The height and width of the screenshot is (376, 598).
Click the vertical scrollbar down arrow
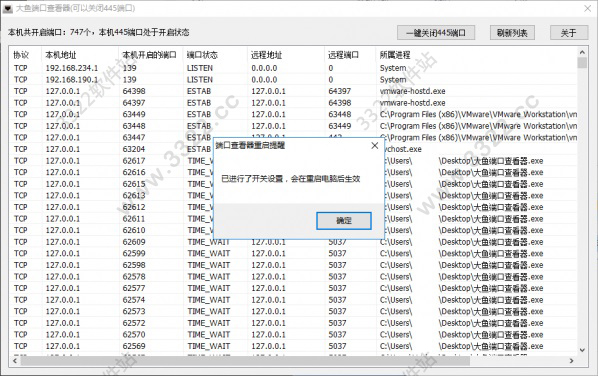[582, 350]
